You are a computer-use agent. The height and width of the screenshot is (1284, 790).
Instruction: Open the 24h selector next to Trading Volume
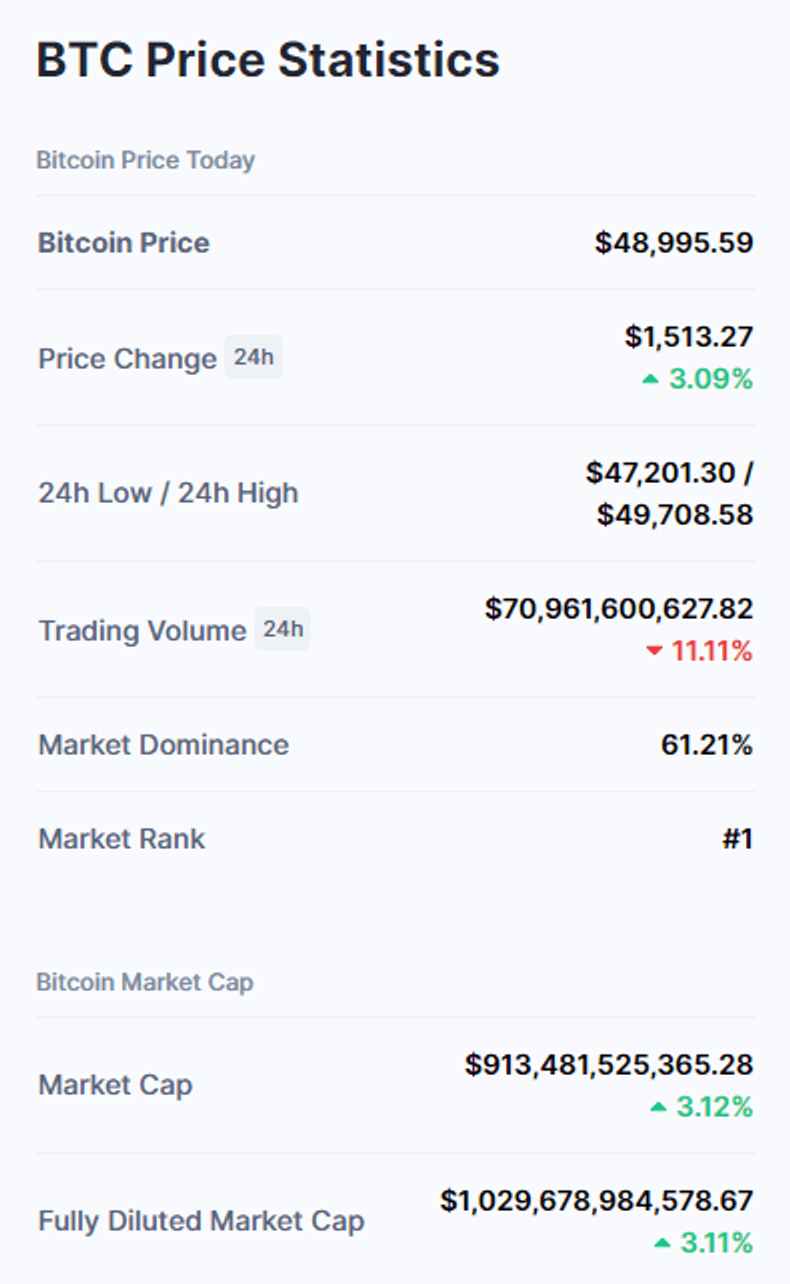[x=282, y=629]
